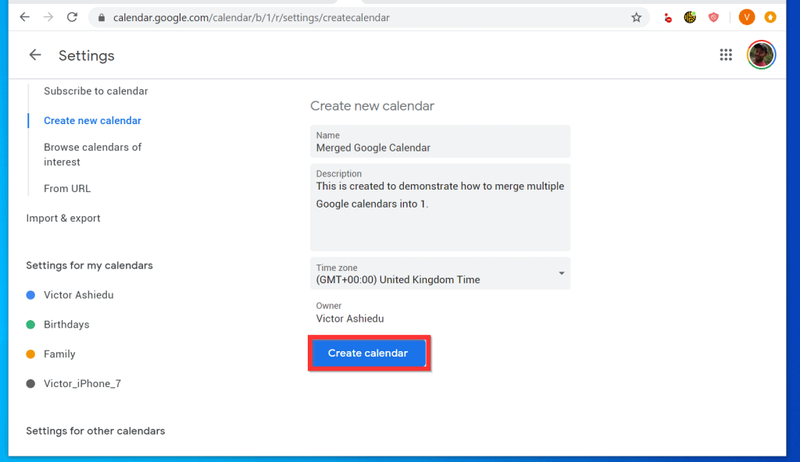The height and width of the screenshot is (462, 800).
Task: Click the Settings page title
Action: tap(86, 56)
